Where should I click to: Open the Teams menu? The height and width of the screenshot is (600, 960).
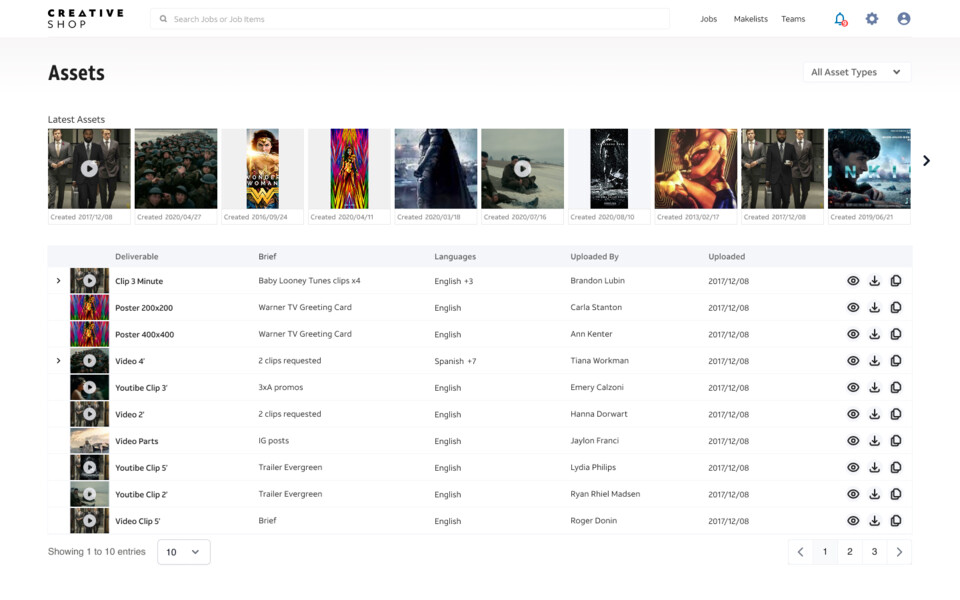793,19
